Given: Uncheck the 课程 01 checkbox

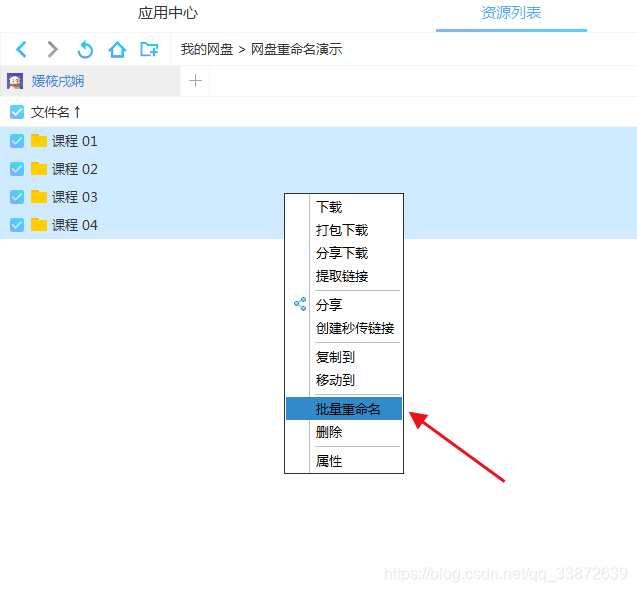Looking at the screenshot, I should (17, 141).
